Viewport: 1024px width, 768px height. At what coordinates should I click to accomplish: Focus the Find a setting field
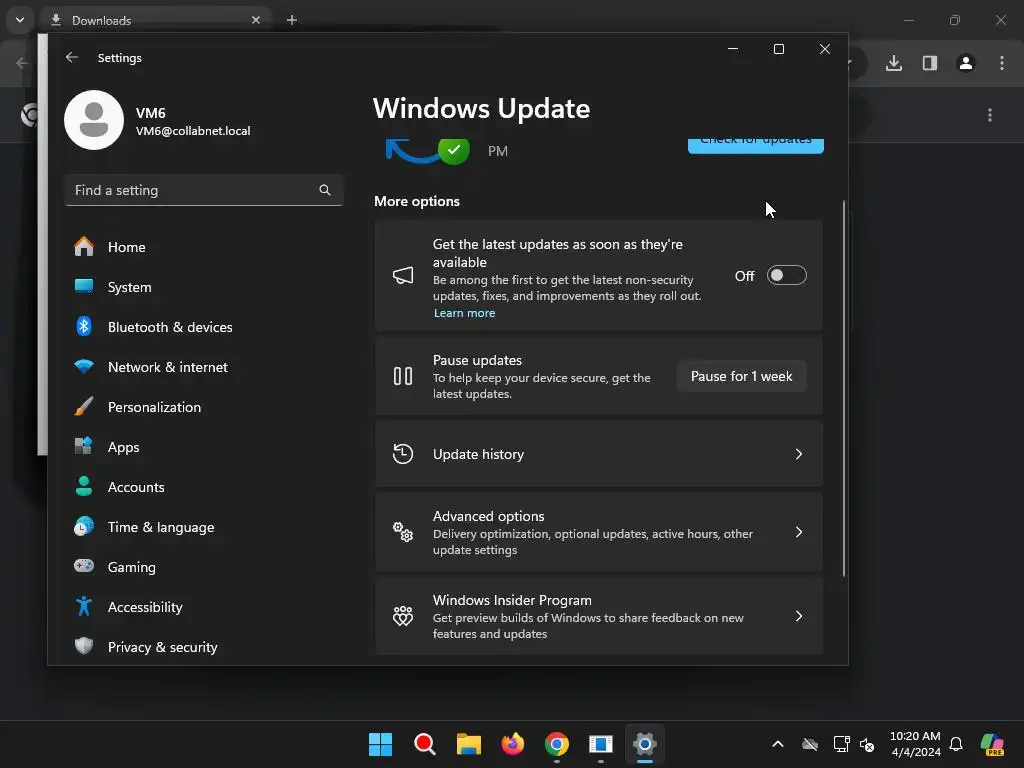[x=204, y=190]
